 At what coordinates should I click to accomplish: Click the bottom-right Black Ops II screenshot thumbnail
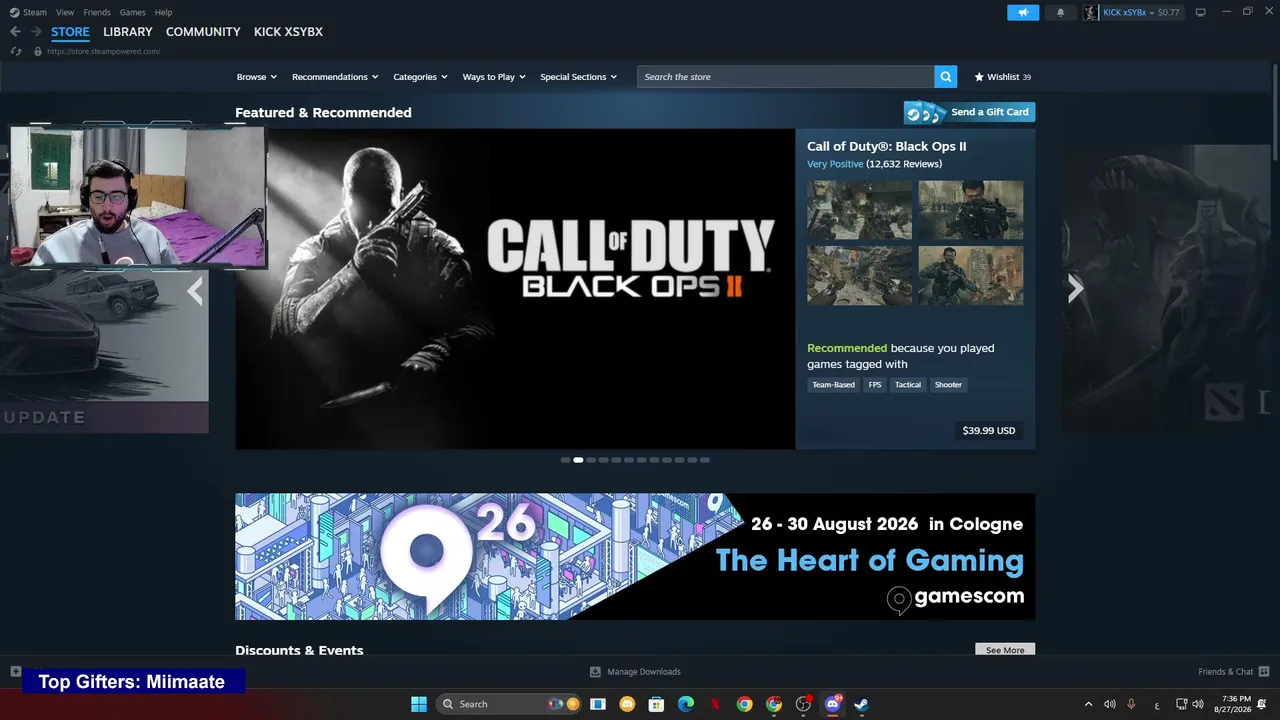click(971, 275)
